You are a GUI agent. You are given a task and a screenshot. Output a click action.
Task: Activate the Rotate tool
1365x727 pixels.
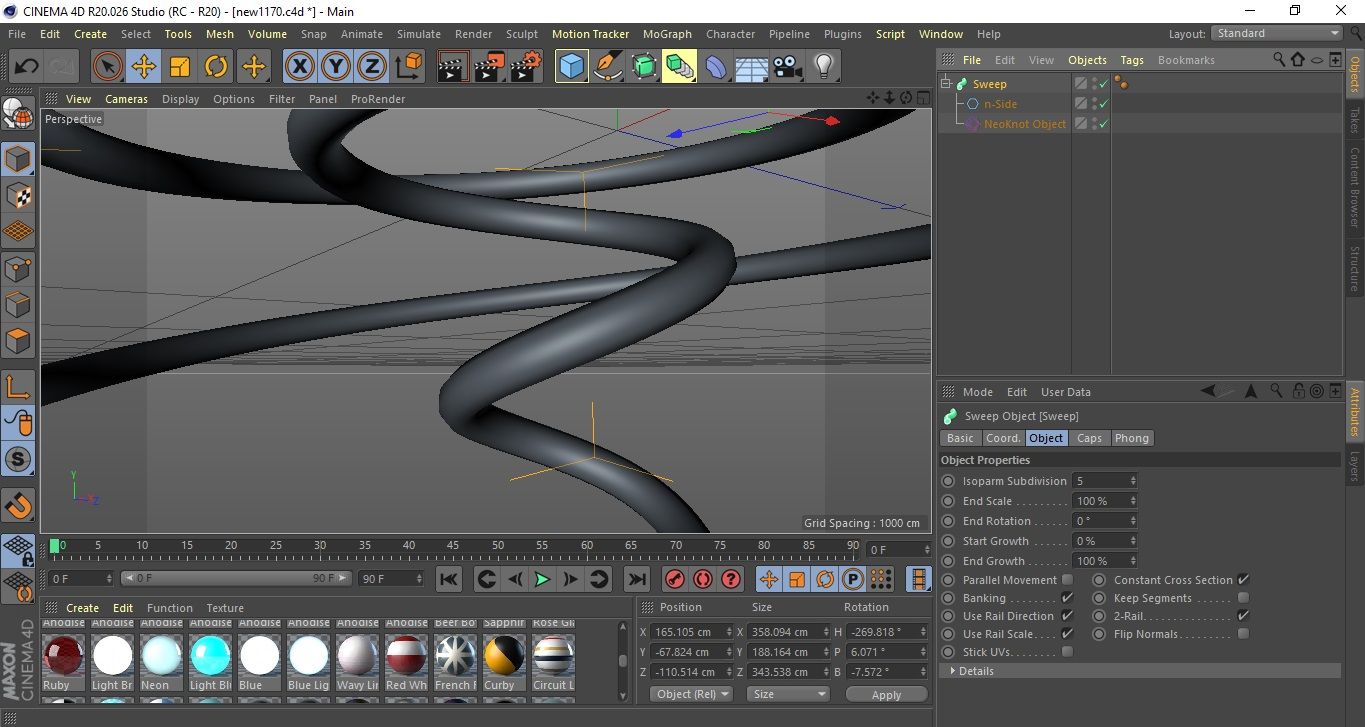click(216, 67)
